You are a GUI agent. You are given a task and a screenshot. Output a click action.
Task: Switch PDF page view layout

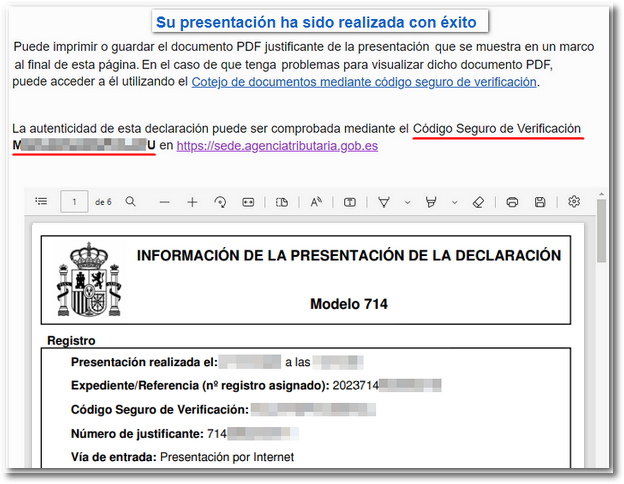[282, 202]
